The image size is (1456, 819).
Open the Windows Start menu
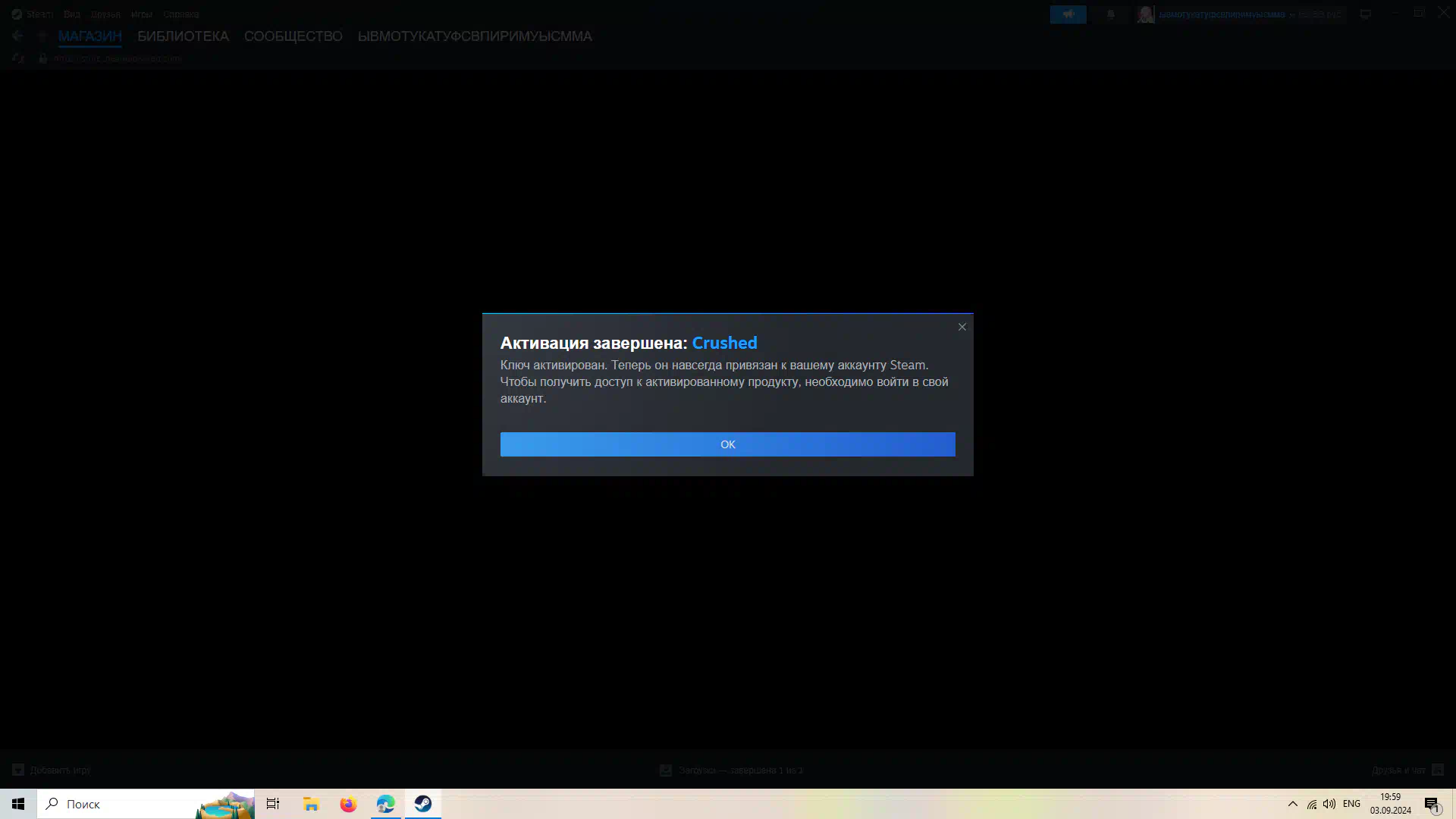(18, 804)
